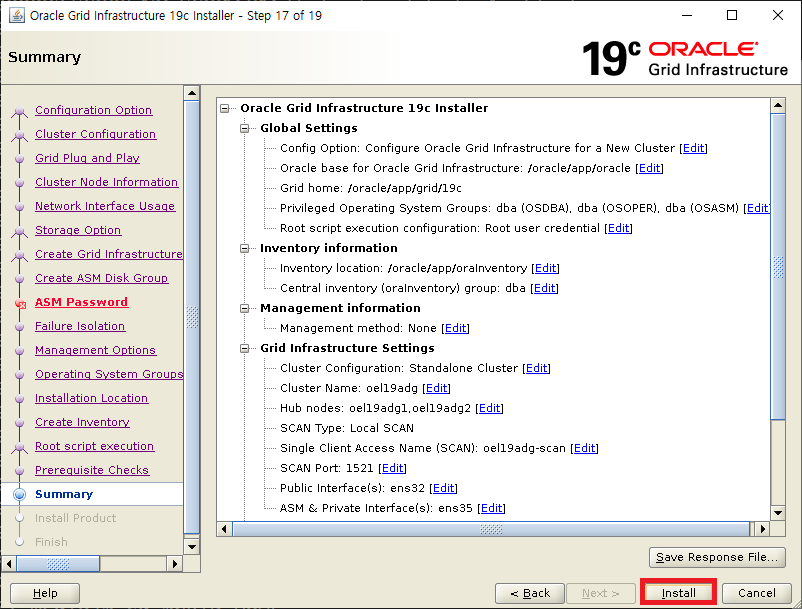Click the step list scroll-down arrow
The image size is (802, 609).
point(192,547)
